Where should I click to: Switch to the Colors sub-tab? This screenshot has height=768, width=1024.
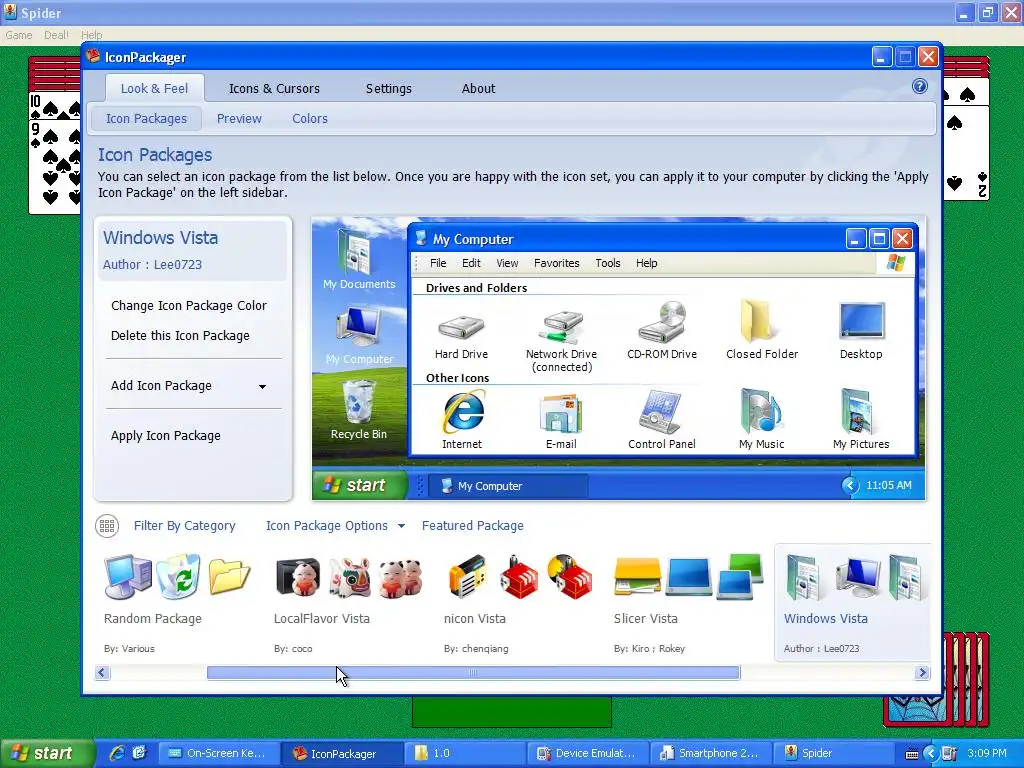click(x=310, y=118)
